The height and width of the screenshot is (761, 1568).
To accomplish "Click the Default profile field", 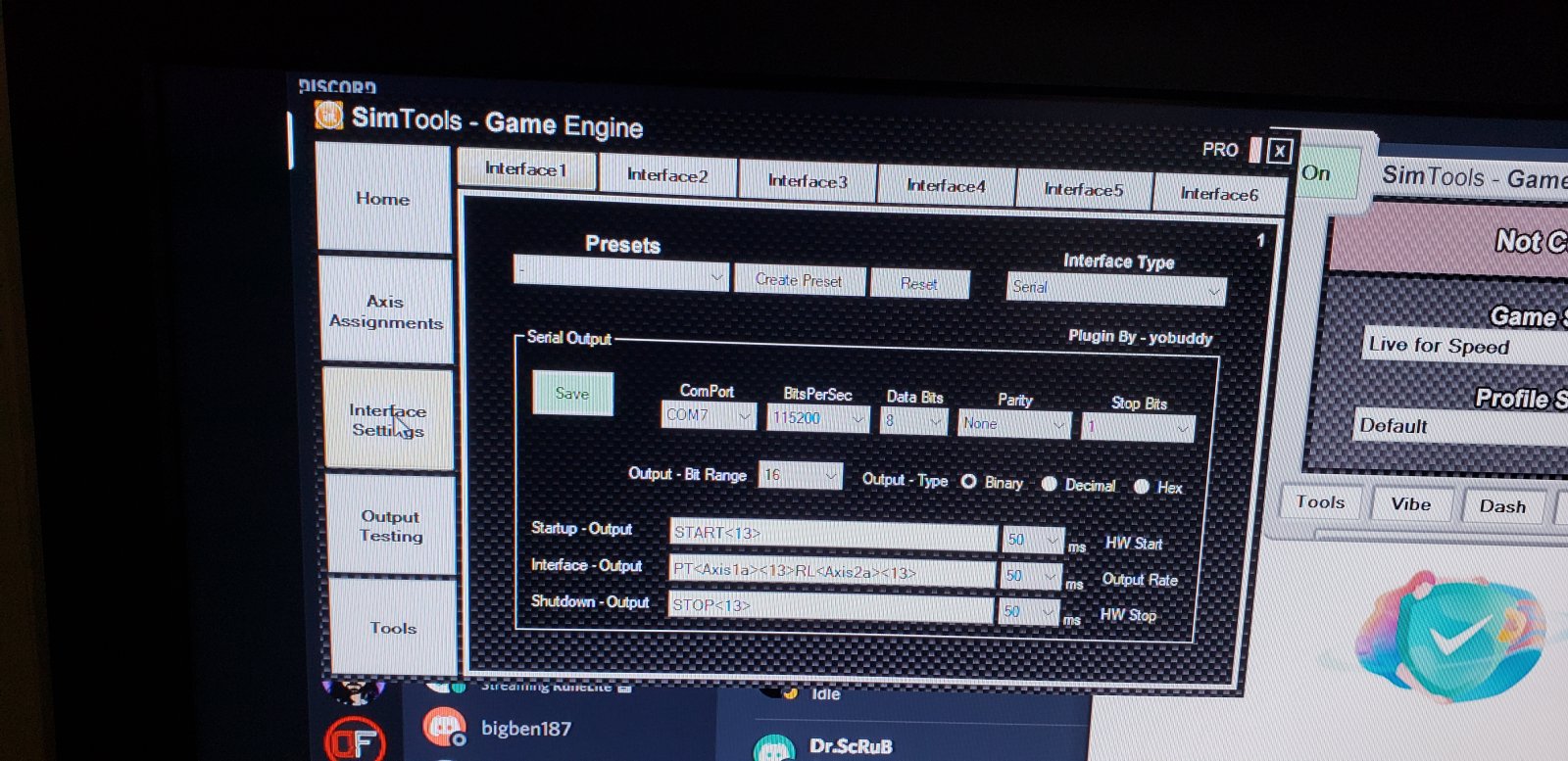I will (1460, 426).
